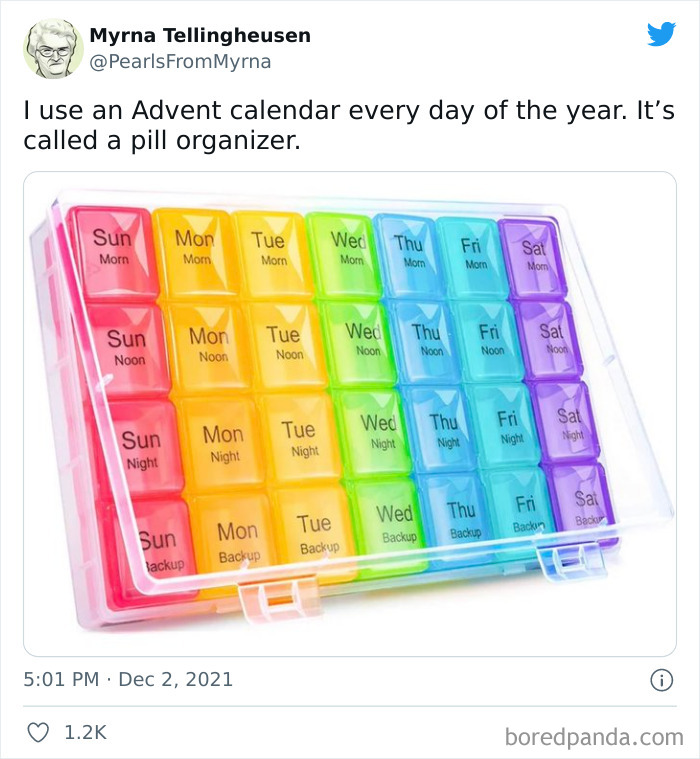700x759 pixels.
Task: Click the orange Mon Noon compartment
Action: (x=209, y=343)
